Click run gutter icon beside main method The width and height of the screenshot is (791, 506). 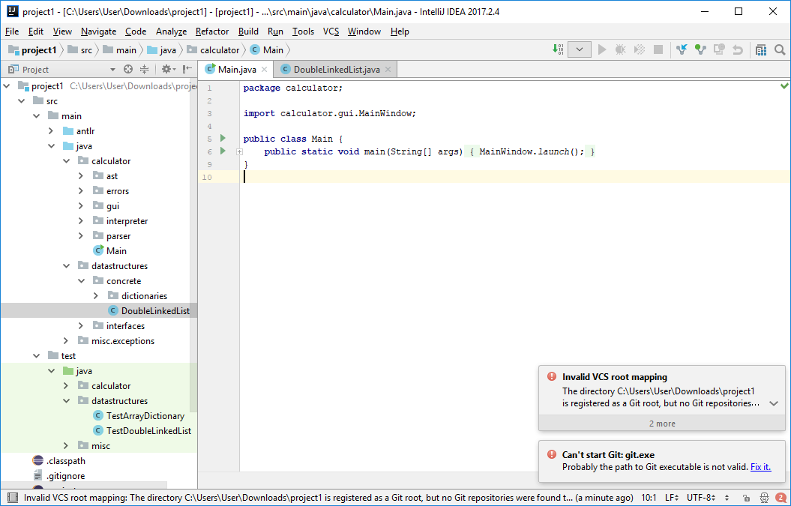(222, 151)
